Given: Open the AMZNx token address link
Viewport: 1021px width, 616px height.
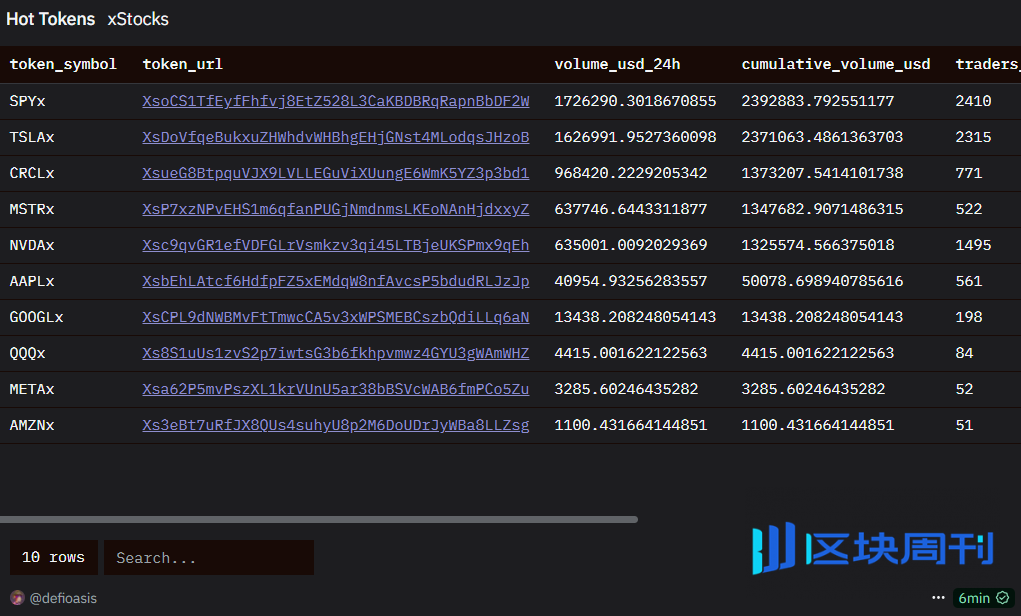Looking at the screenshot, I should click(335, 425).
